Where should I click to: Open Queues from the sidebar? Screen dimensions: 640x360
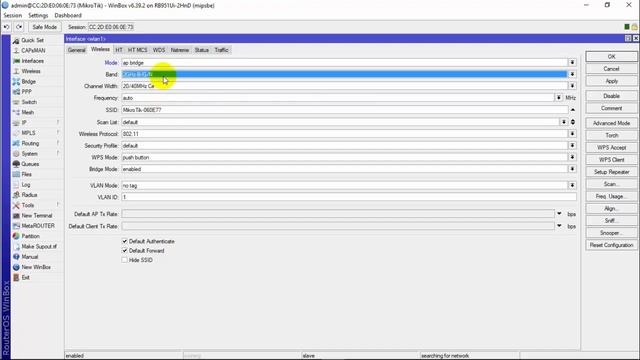tap(30, 164)
